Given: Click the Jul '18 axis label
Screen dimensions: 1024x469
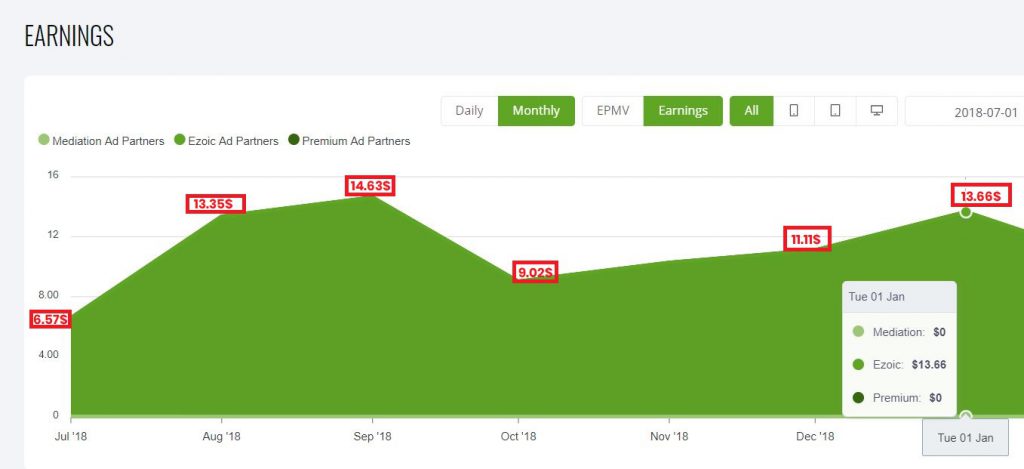Looking at the screenshot, I should point(70,437).
